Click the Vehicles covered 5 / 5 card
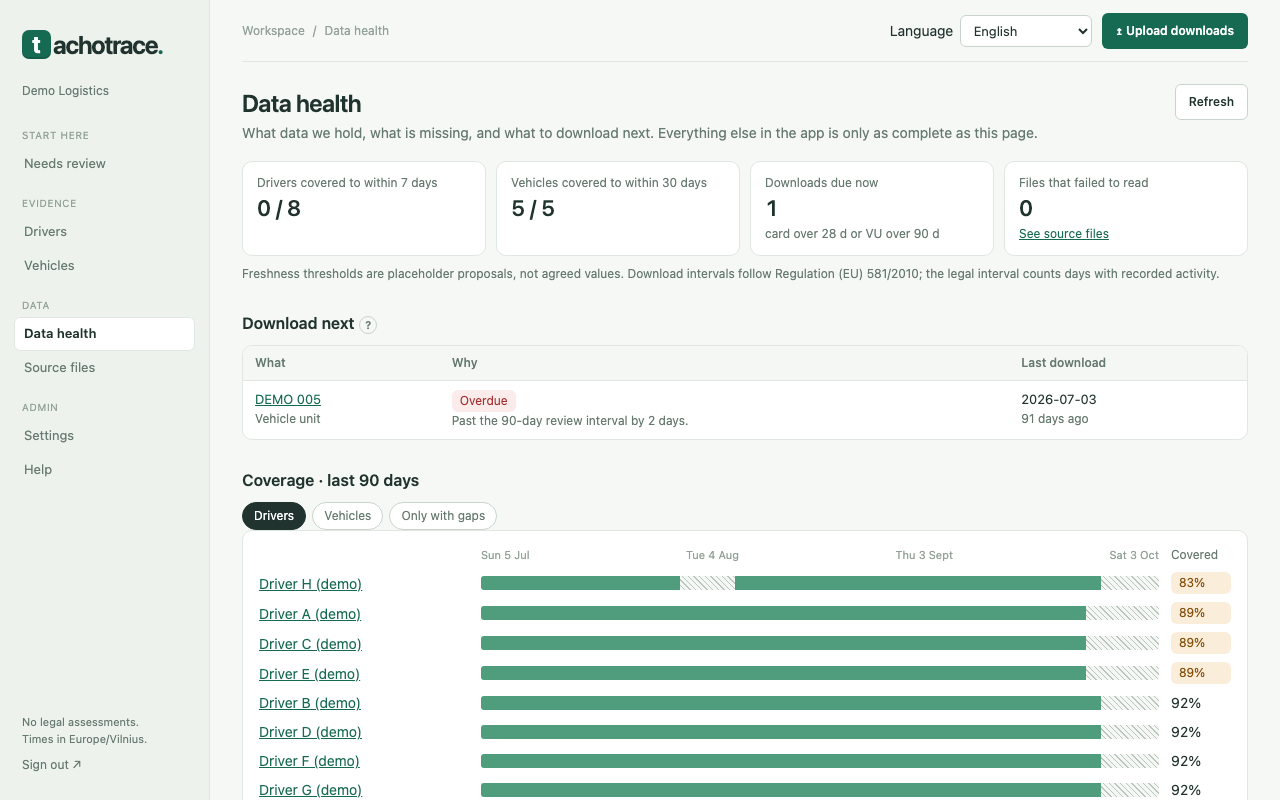Viewport: 1280px width, 800px height. (x=618, y=208)
